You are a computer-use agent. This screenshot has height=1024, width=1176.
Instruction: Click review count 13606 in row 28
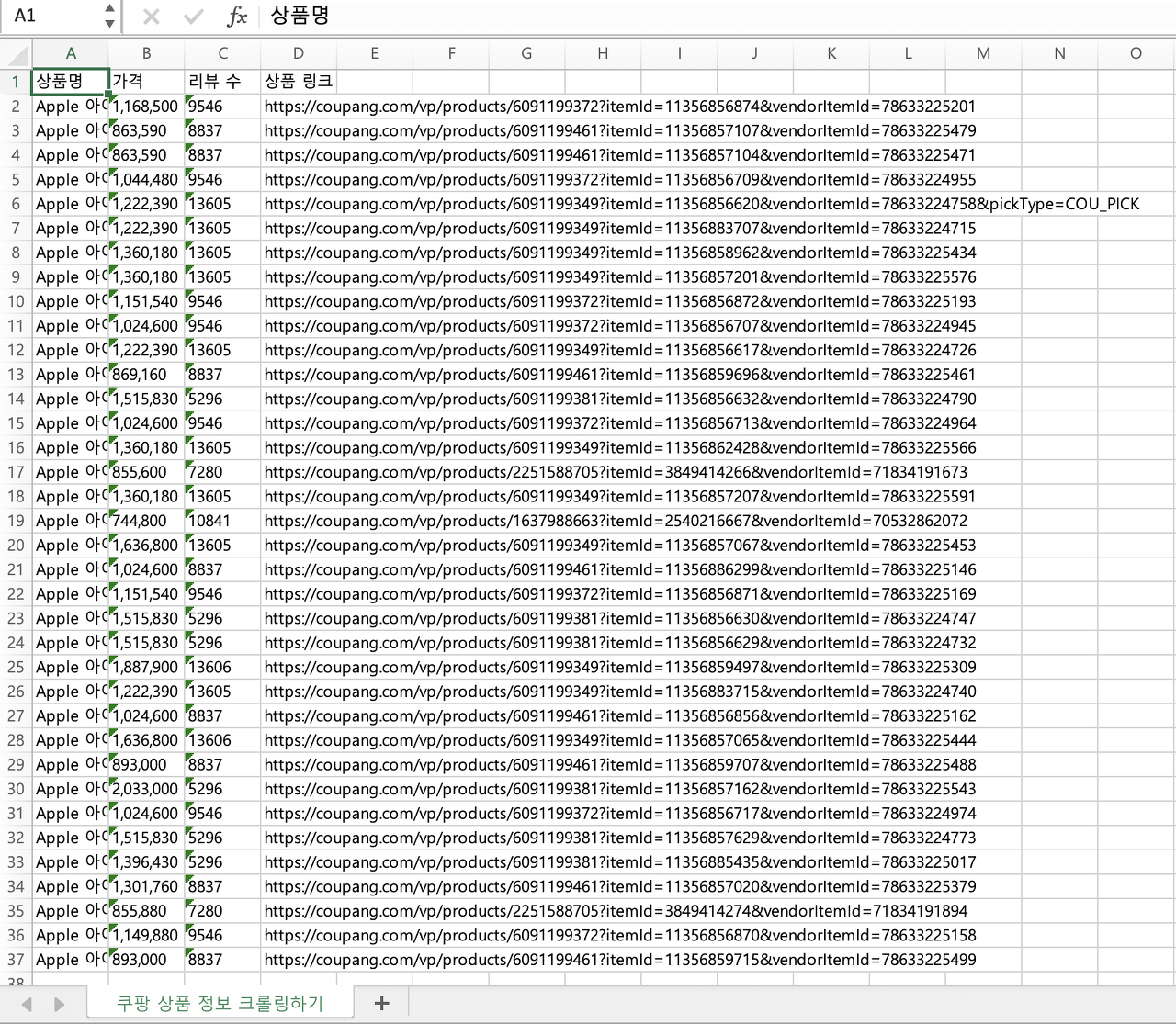(222, 740)
